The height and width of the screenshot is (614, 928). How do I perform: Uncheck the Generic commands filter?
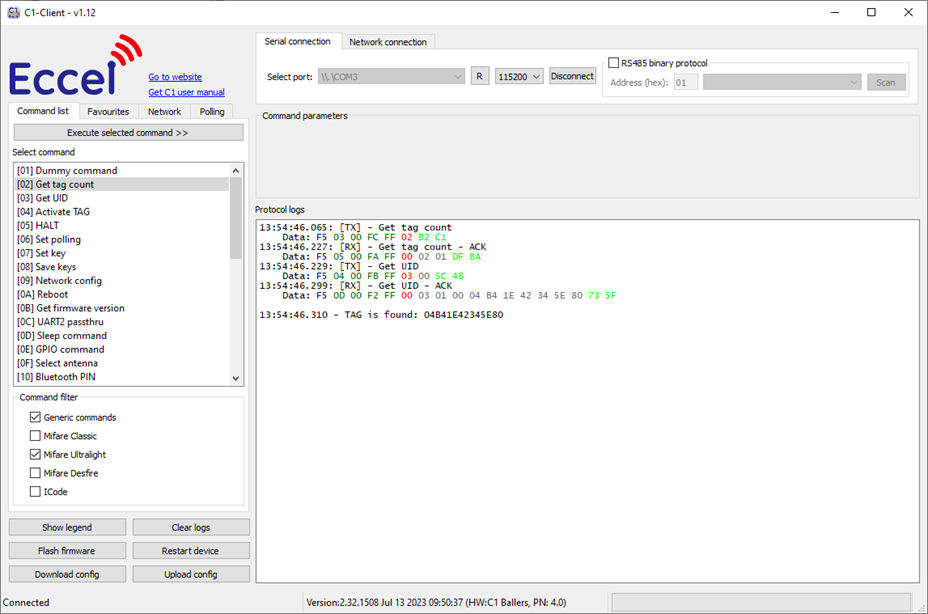36,417
